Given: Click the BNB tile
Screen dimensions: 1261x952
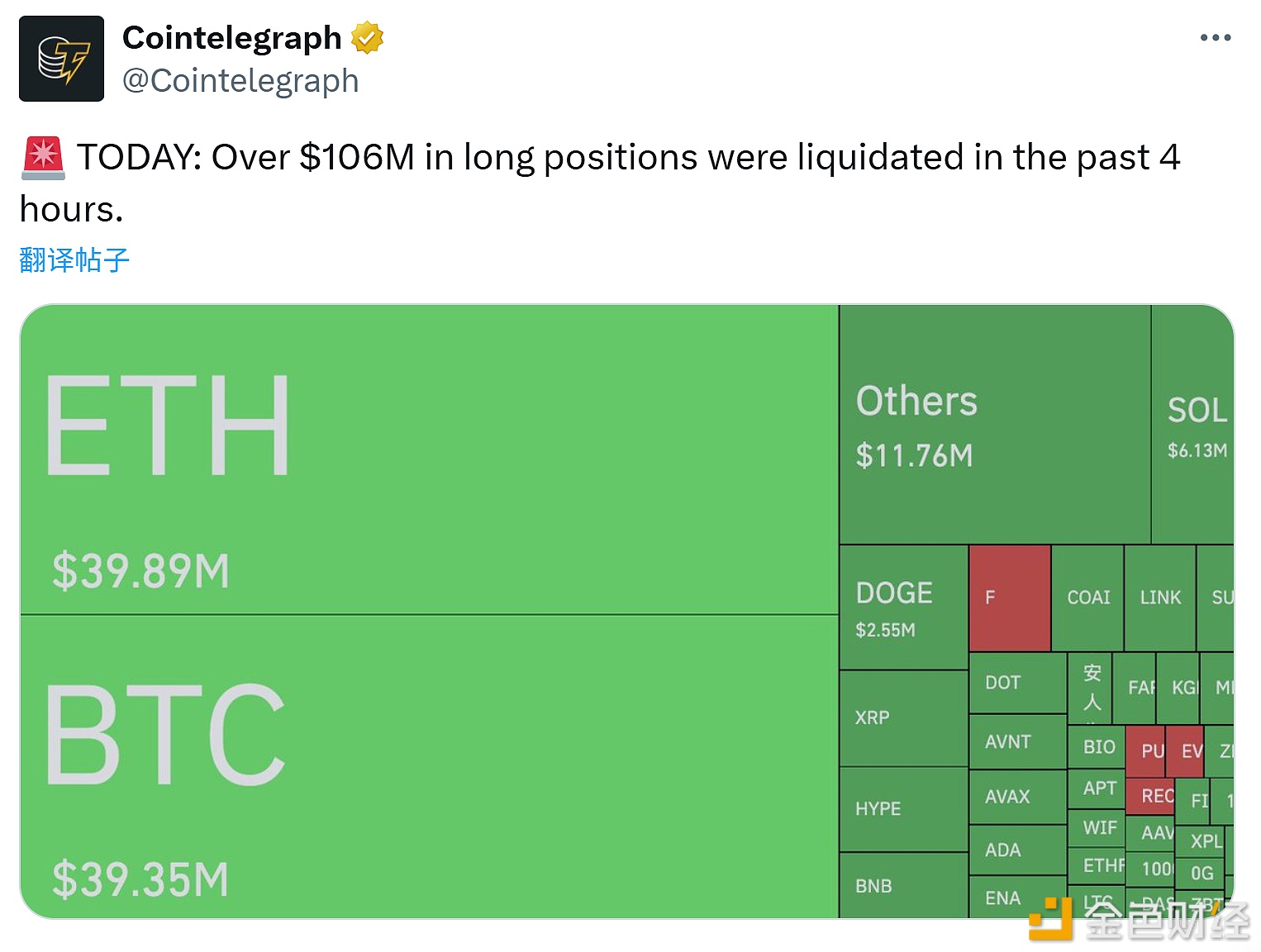Looking at the screenshot, I should click(x=903, y=885).
